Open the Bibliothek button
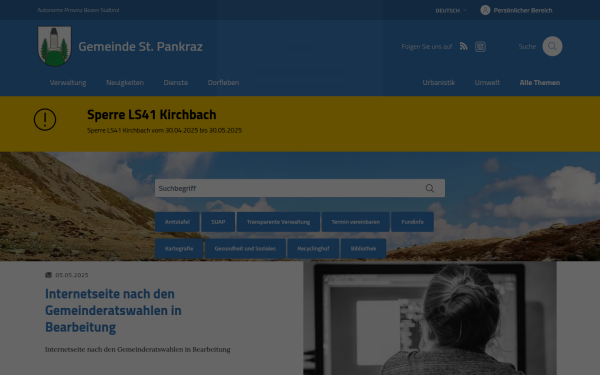 (363, 249)
